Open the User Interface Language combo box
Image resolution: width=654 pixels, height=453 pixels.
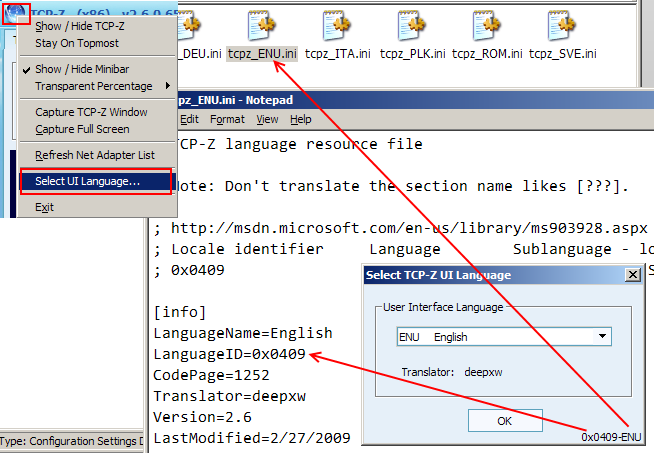pyautogui.click(x=504, y=337)
